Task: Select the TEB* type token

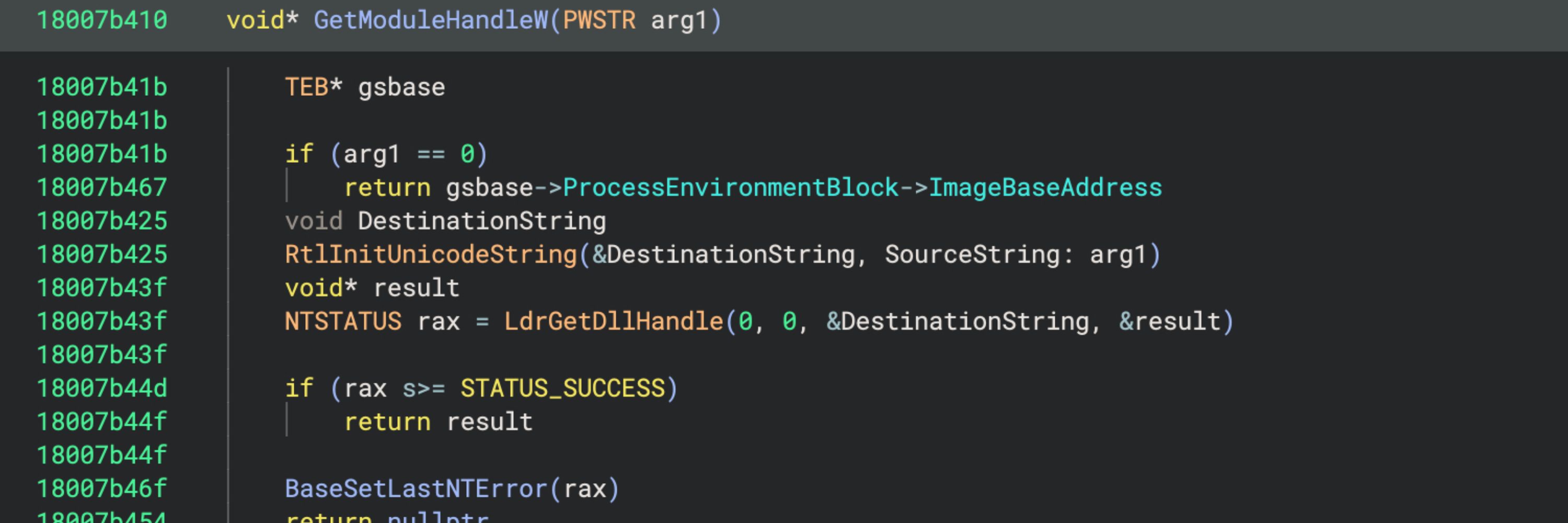Action: 314,87
